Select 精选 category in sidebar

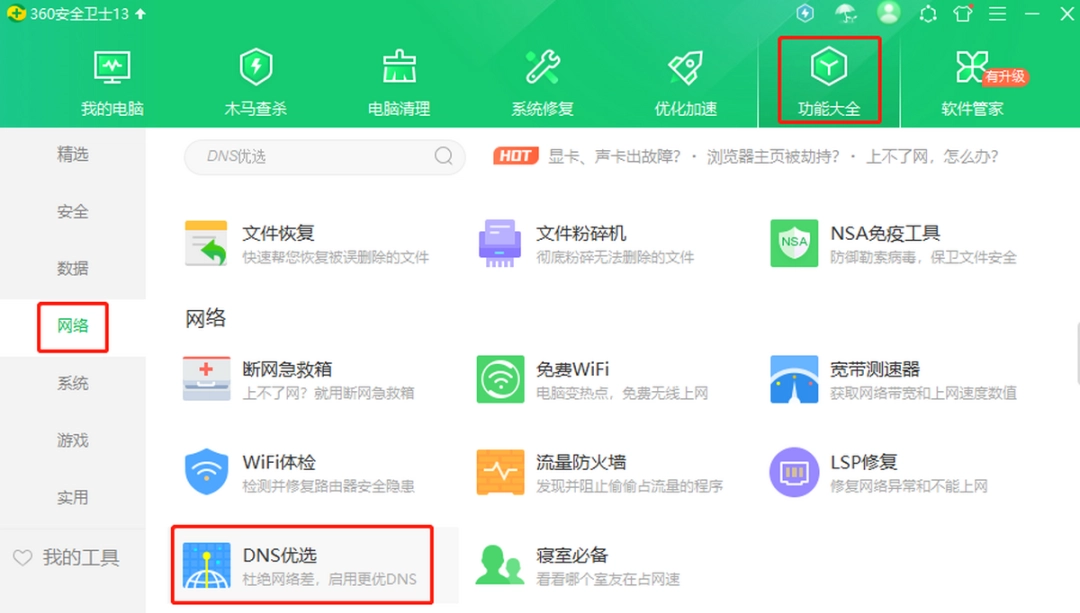coord(72,154)
